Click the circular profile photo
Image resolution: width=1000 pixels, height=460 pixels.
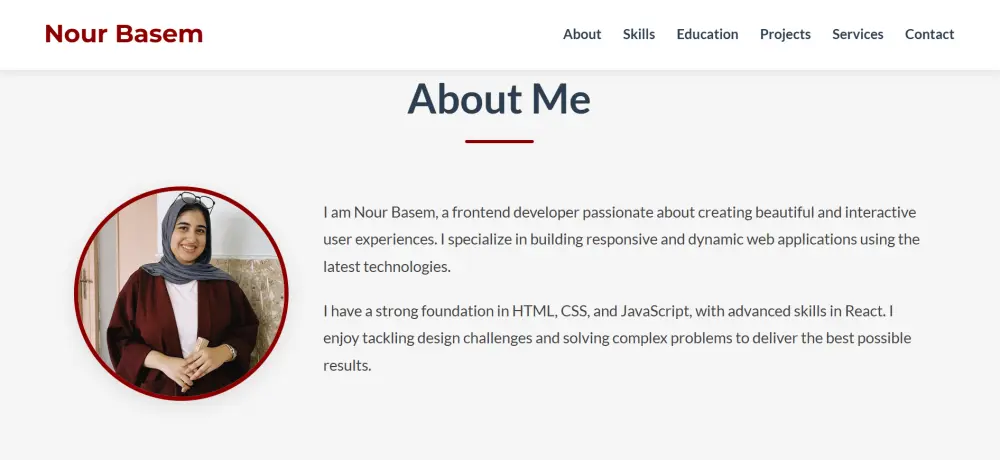tap(181, 294)
